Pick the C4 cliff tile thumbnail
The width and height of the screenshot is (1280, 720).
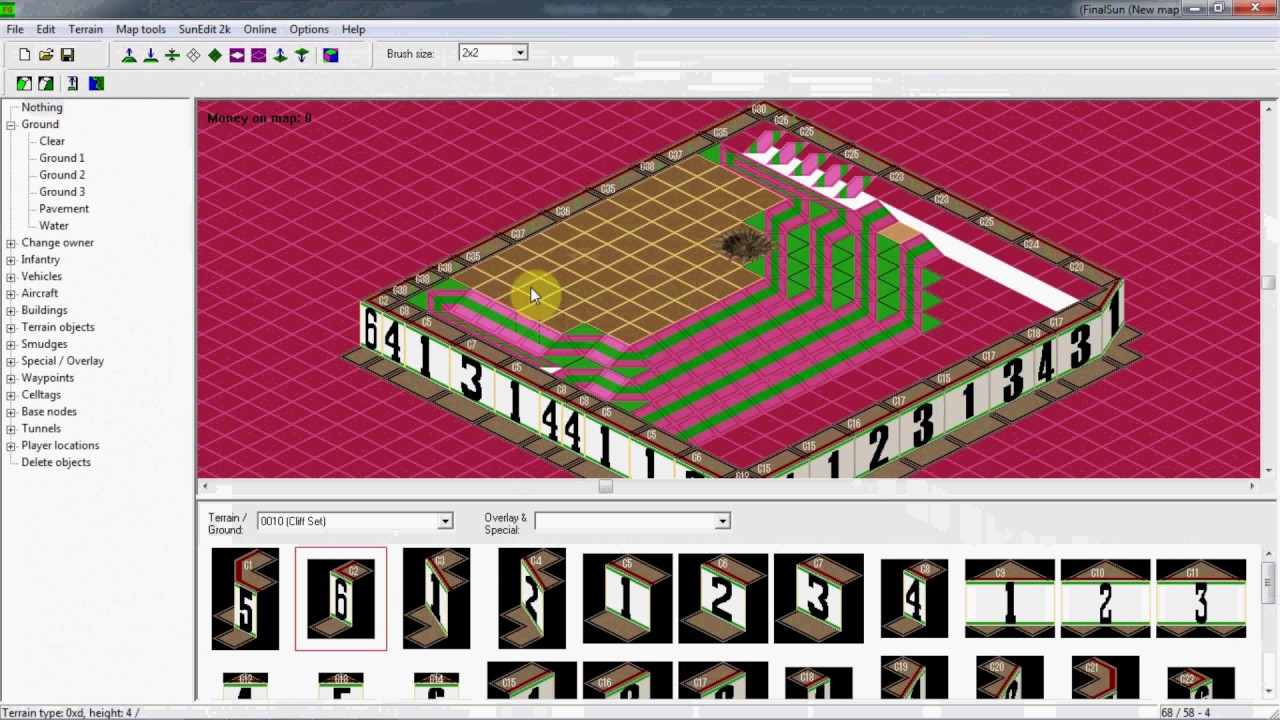(x=532, y=599)
